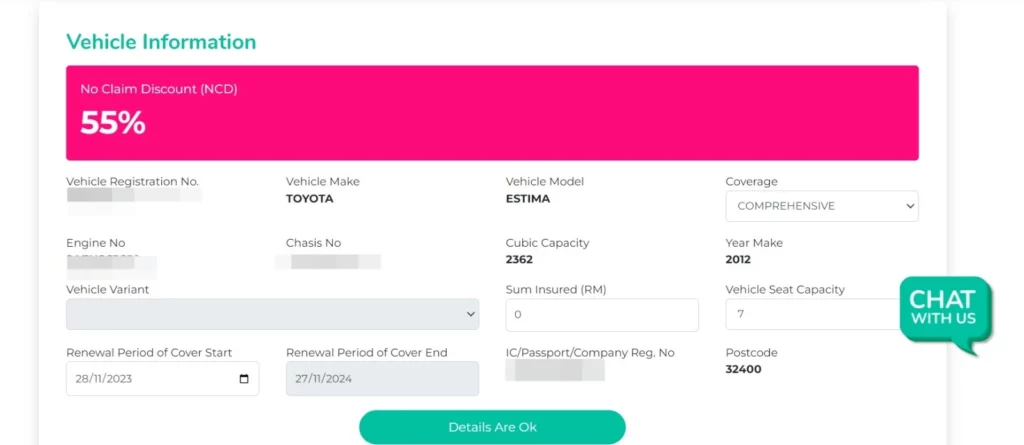Select the blurred Vehicle Registration No. value
Image resolution: width=1024 pixels, height=445 pixels.
[134, 195]
